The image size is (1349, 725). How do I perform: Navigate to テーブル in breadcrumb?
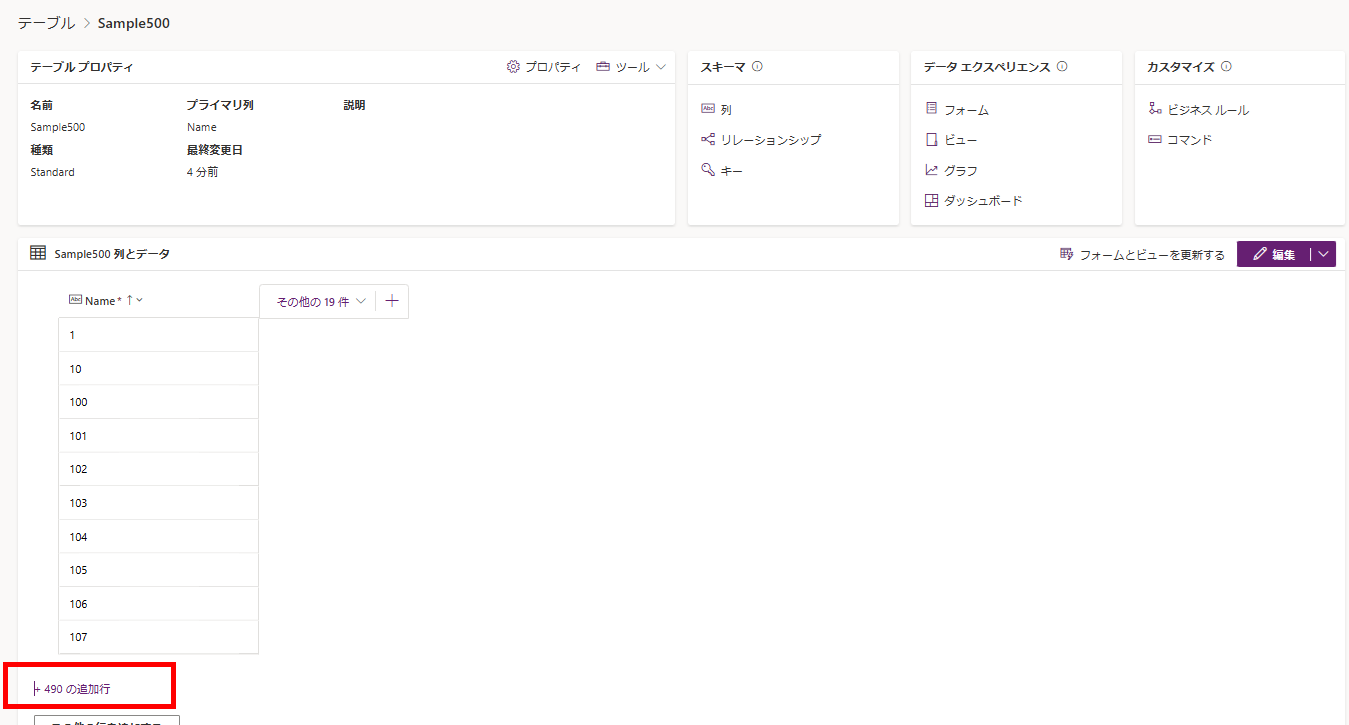click(x=46, y=22)
